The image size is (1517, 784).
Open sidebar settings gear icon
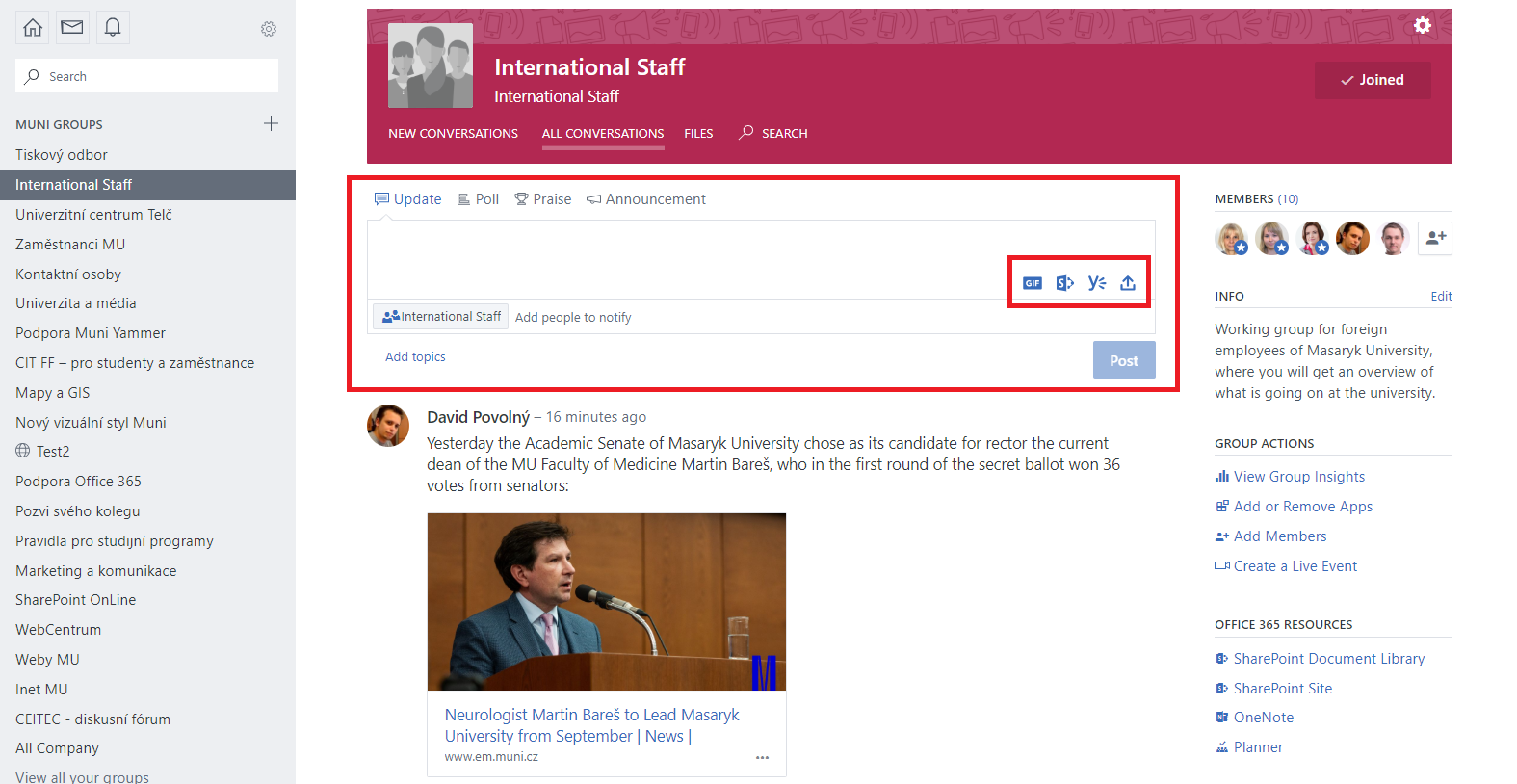(x=269, y=29)
